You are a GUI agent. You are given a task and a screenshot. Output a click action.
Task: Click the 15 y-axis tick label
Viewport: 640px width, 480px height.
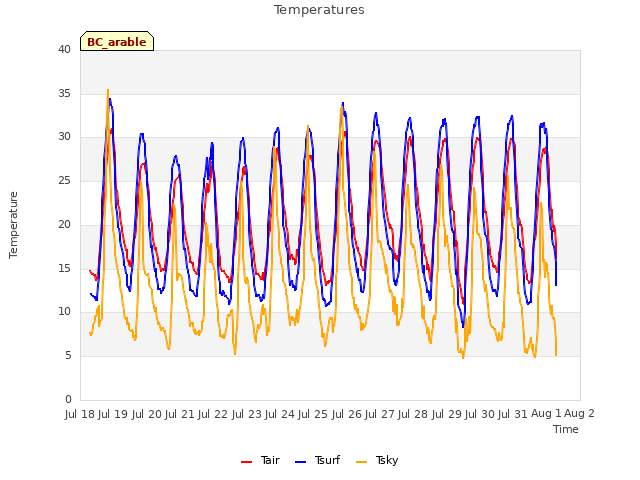click(64, 268)
